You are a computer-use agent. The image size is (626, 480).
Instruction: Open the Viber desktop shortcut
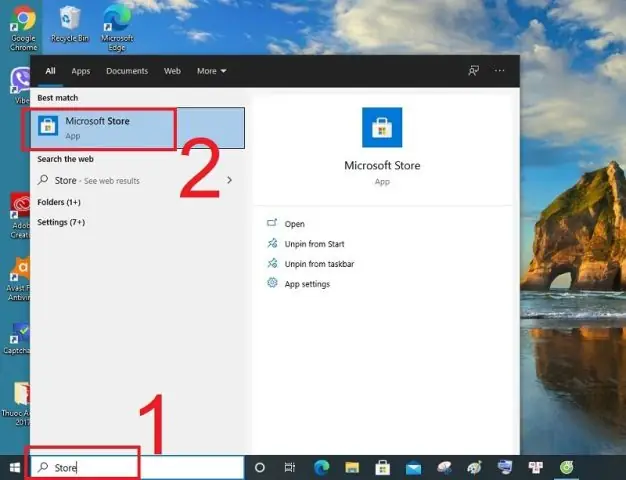tap(21, 85)
